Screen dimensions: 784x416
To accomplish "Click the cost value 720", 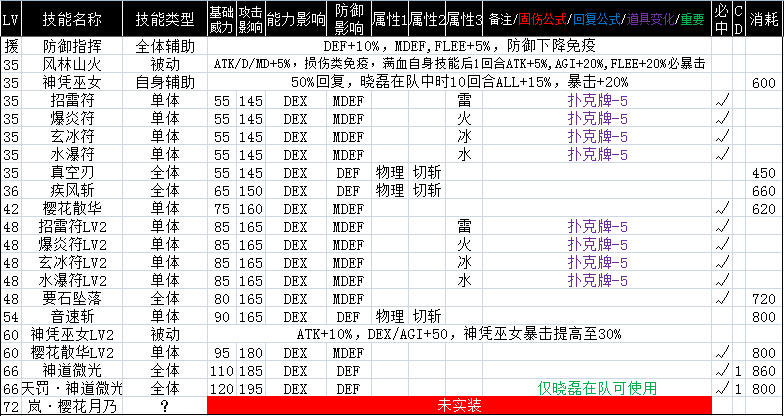I will tap(764, 299).
